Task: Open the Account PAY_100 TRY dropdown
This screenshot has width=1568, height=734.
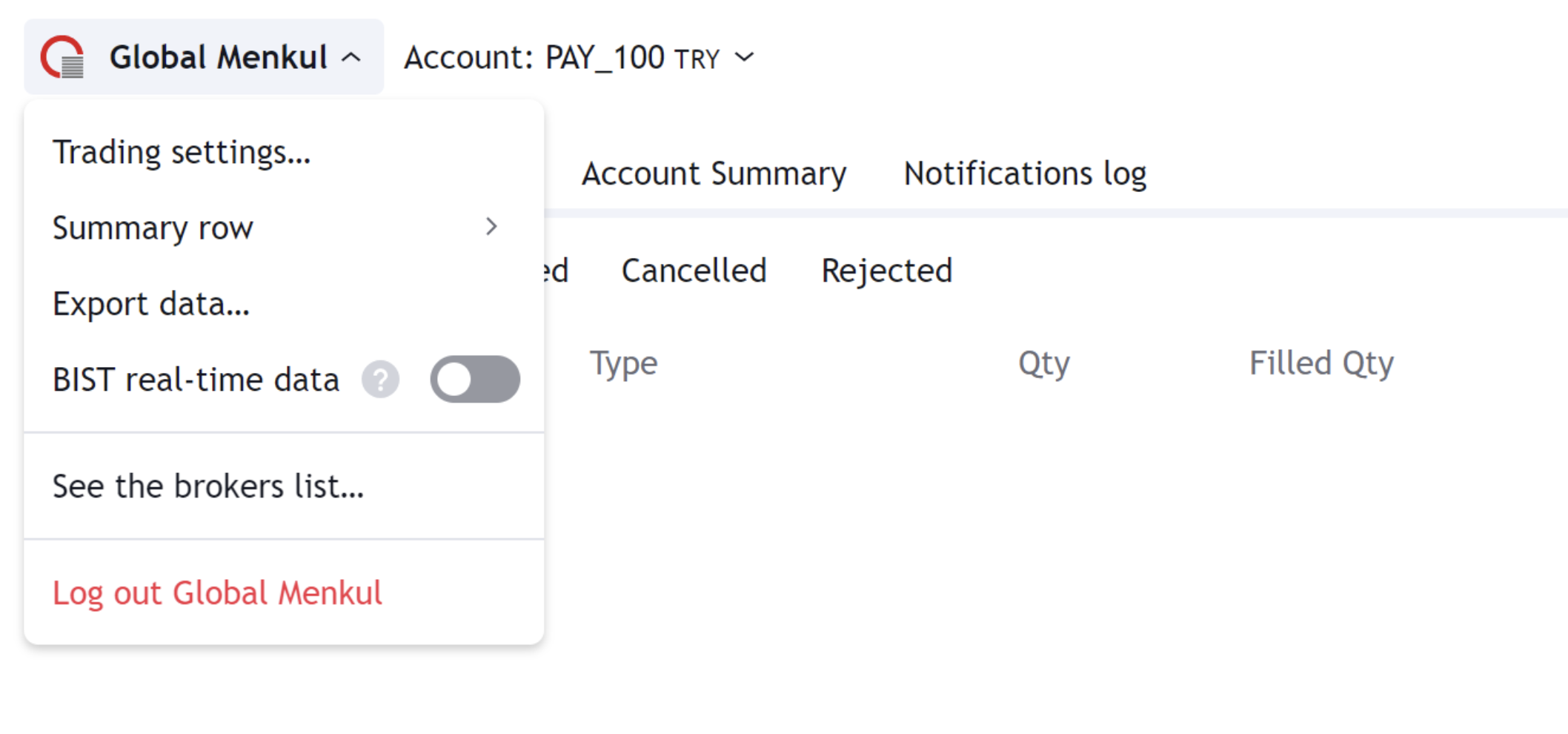Action: (578, 57)
